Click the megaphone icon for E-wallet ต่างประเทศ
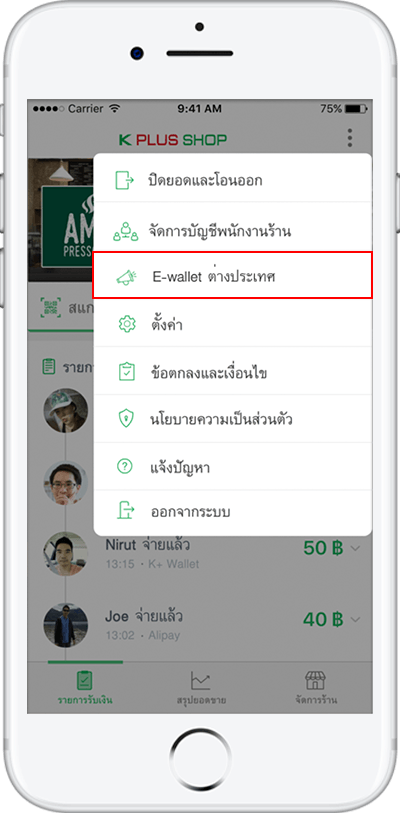400x813 pixels. click(126, 277)
